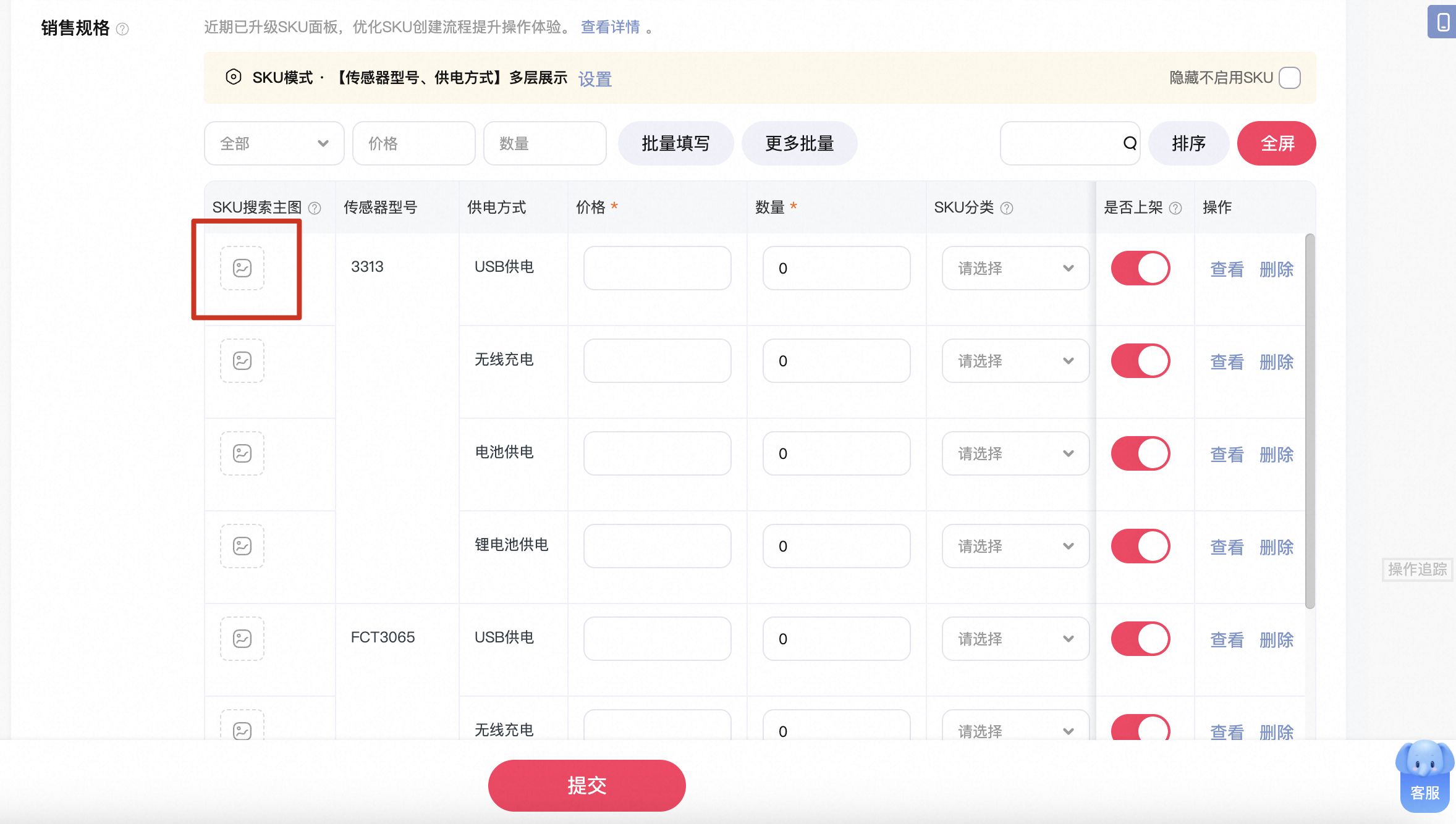Click 删除 for 3313 无线充电 row
This screenshot has width=1456, height=824.
tap(1276, 362)
